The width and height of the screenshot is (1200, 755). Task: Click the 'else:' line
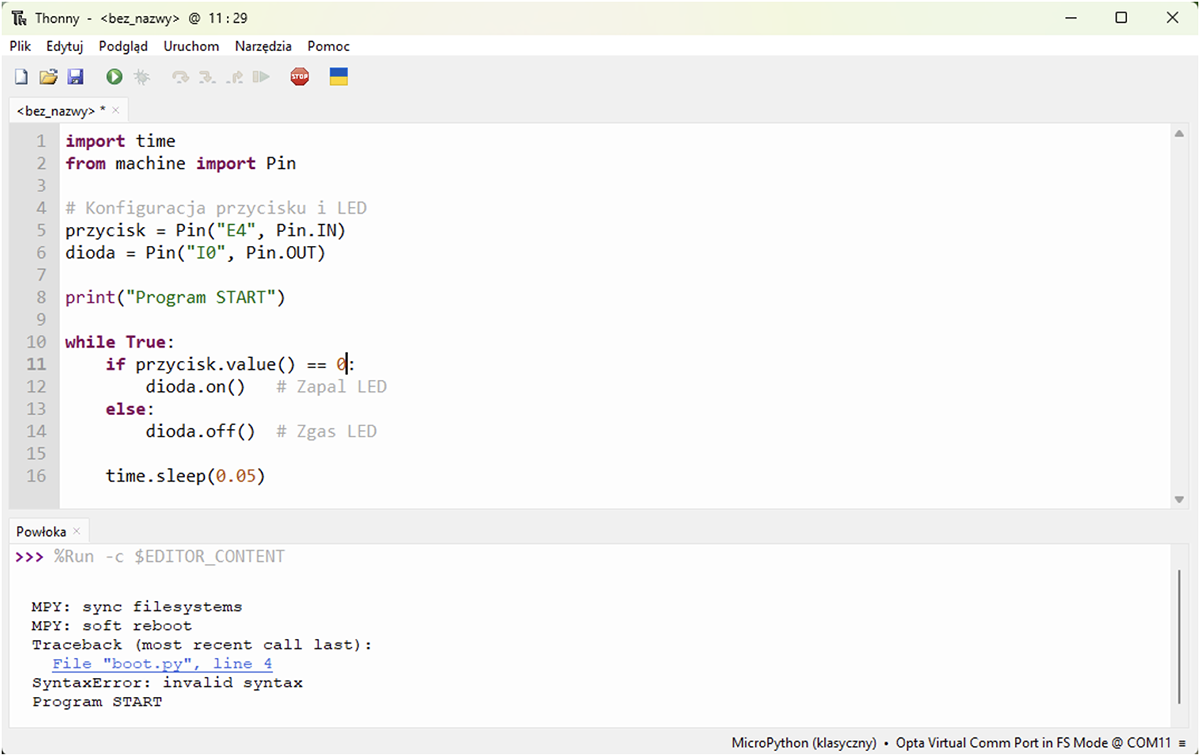click(130, 409)
